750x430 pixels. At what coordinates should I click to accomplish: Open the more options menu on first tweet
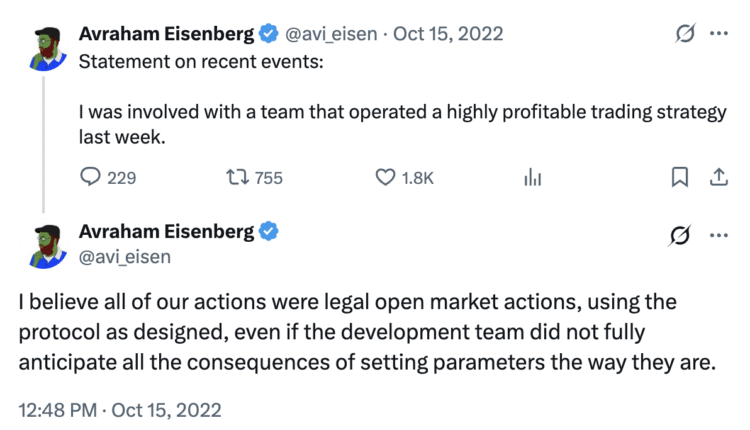coord(718,34)
